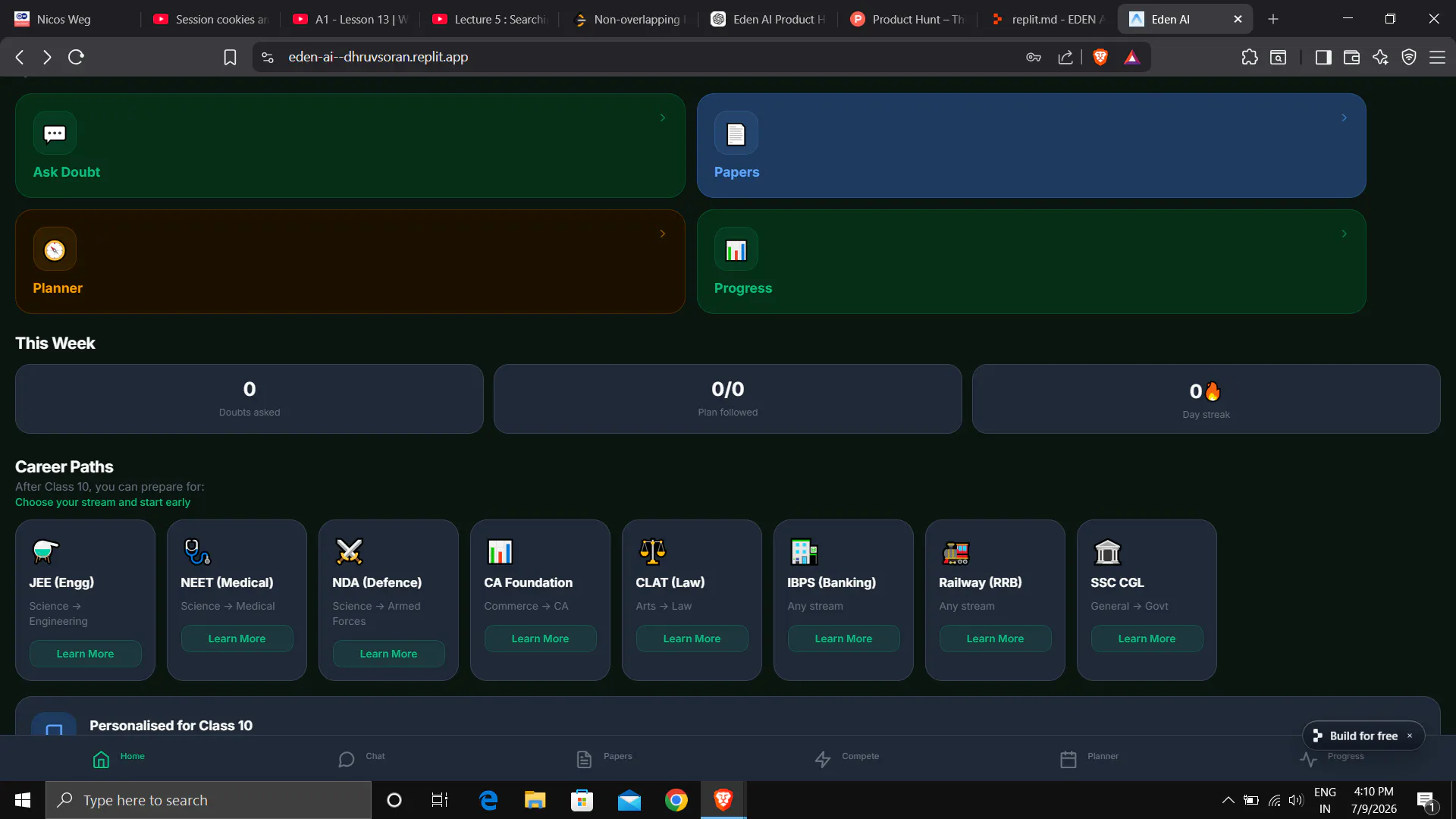Open Brave Wallet icon
Viewport: 1456px width, 819px height.
point(1351,57)
